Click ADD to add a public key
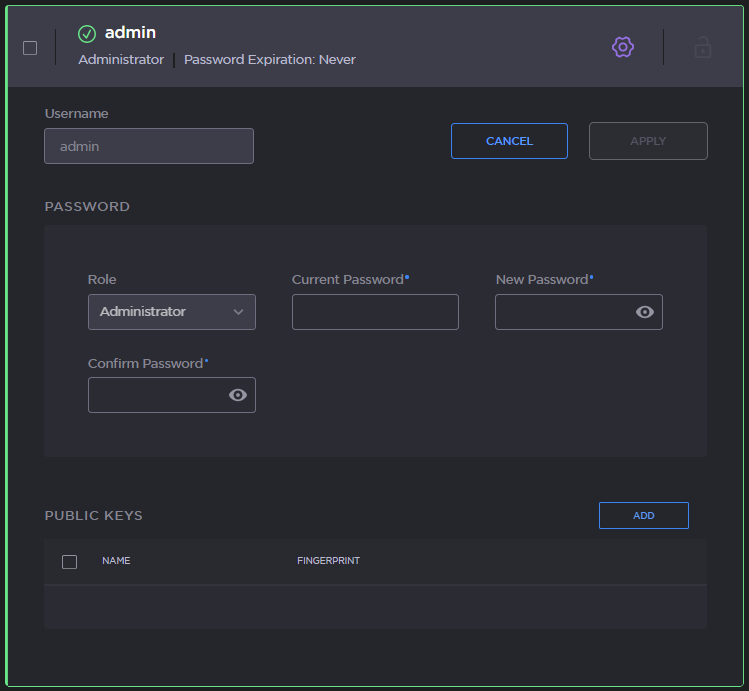The image size is (749, 691). click(x=643, y=515)
